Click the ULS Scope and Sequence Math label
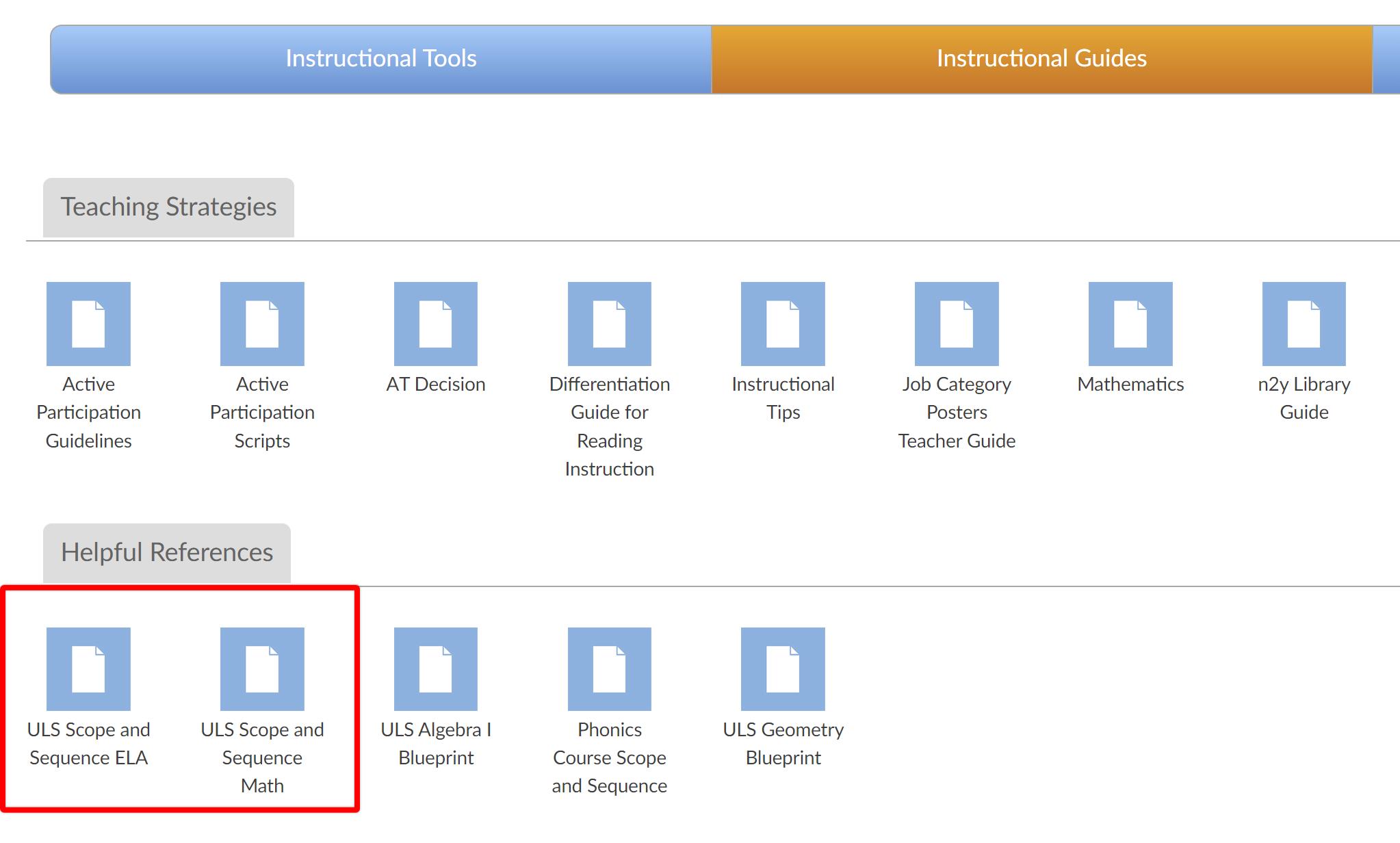 pos(262,758)
